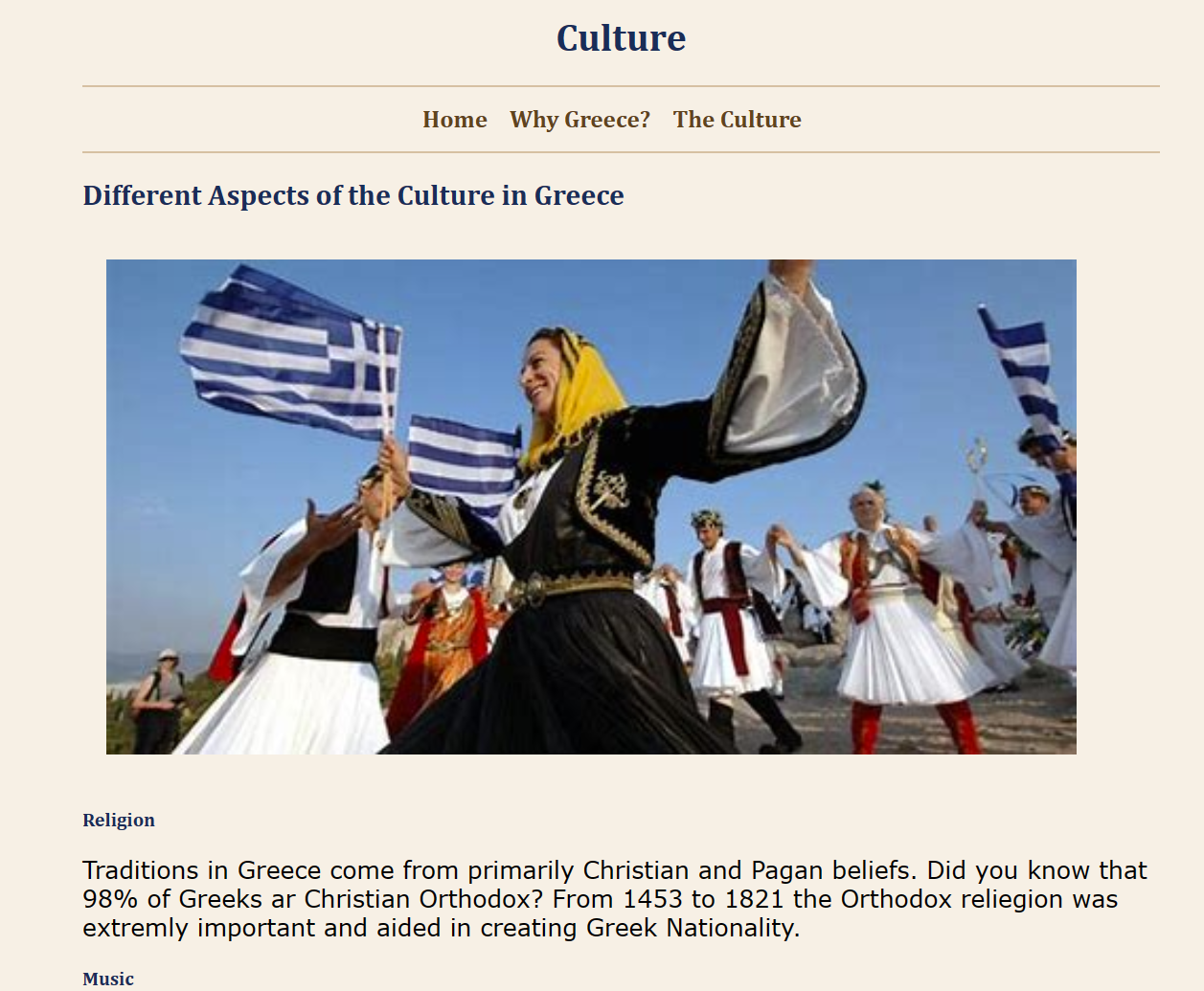Click the Different Aspects of the Culture heading

point(353,195)
